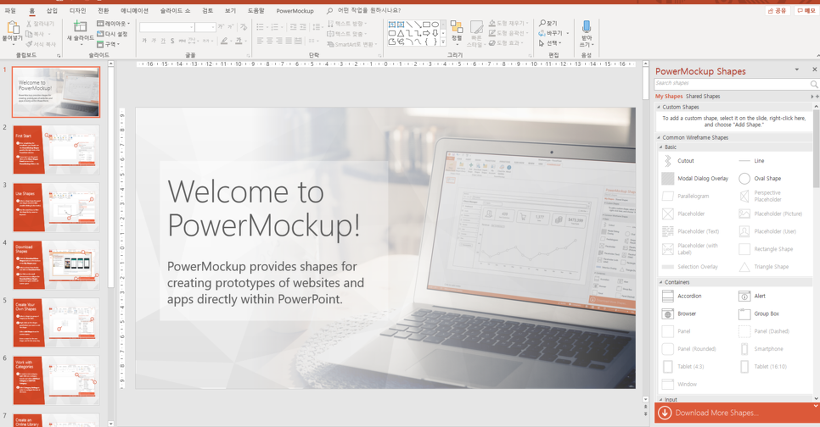Click the Welcome to PowerMockup! title text
Image resolution: width=820 pixels, height=427 pixels.
pyautogui.click(x=264, y=208)
